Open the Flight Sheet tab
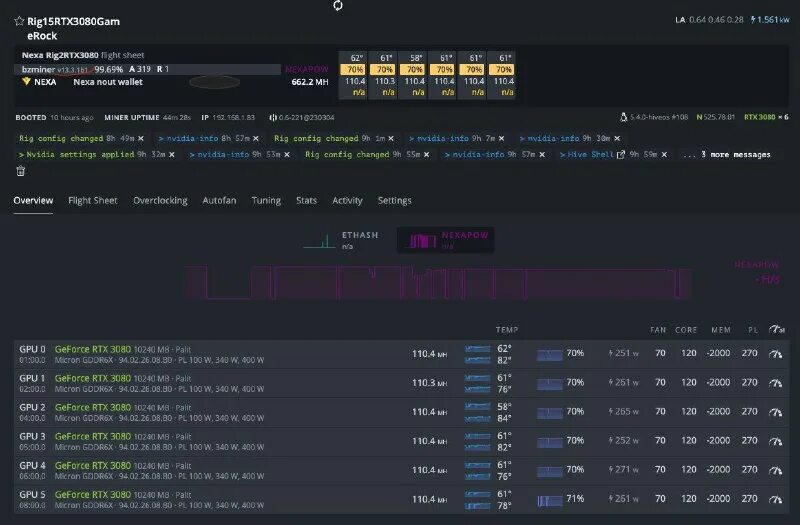Image resolution: width=800 pixels, height=525 pixels. click(93, 201)
